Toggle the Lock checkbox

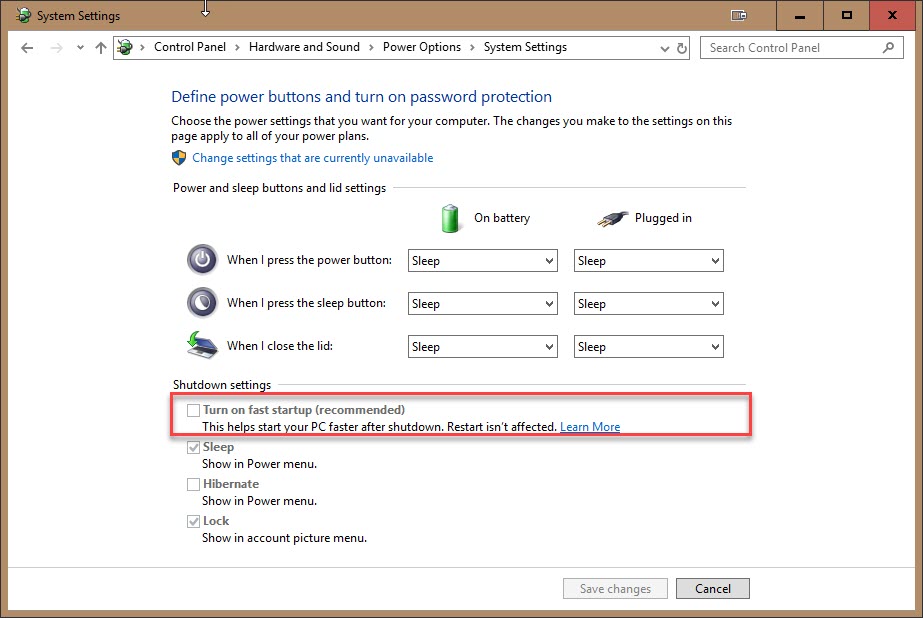coord(193,521)
